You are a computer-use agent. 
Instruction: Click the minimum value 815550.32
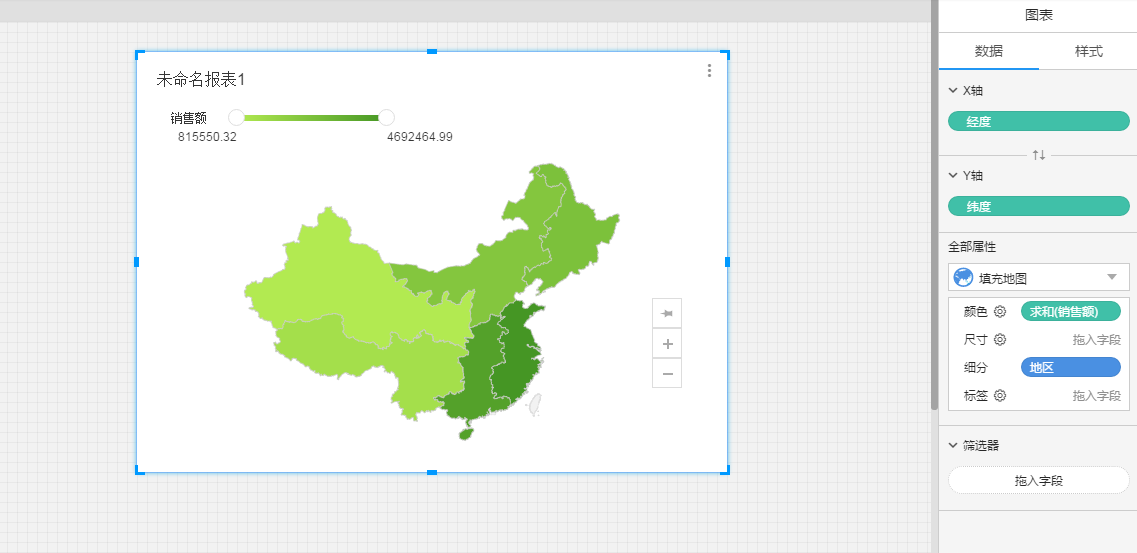[x=207, y=137]
